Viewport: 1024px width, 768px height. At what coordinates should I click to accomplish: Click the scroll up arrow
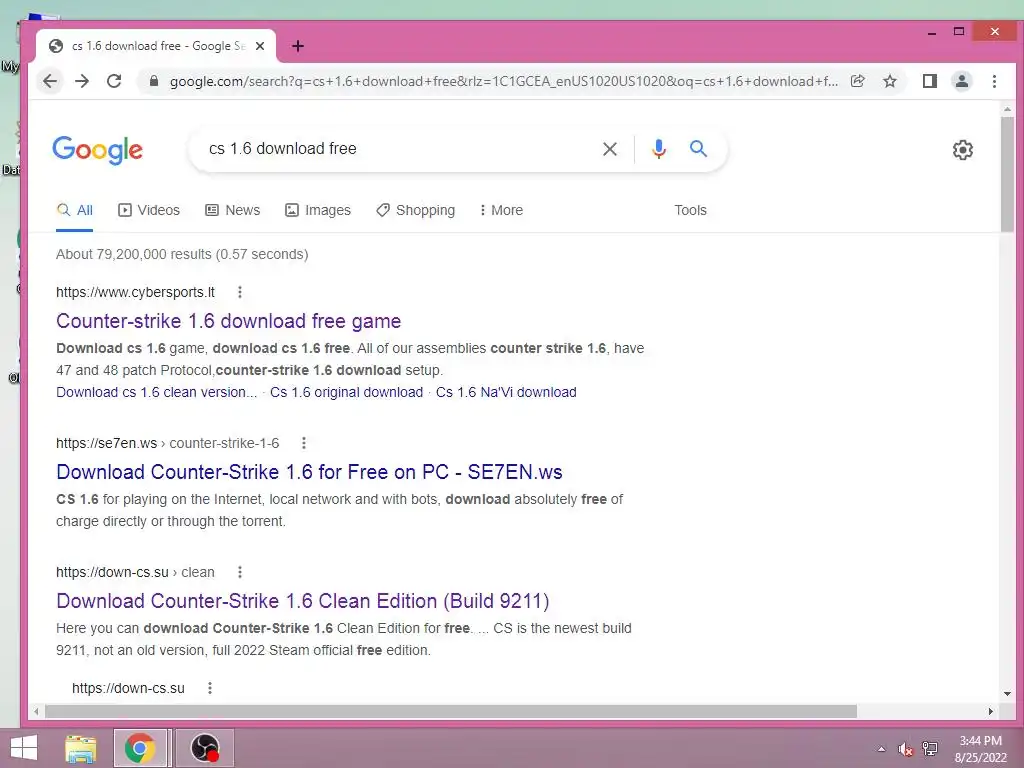click(x=1007, y=109)
